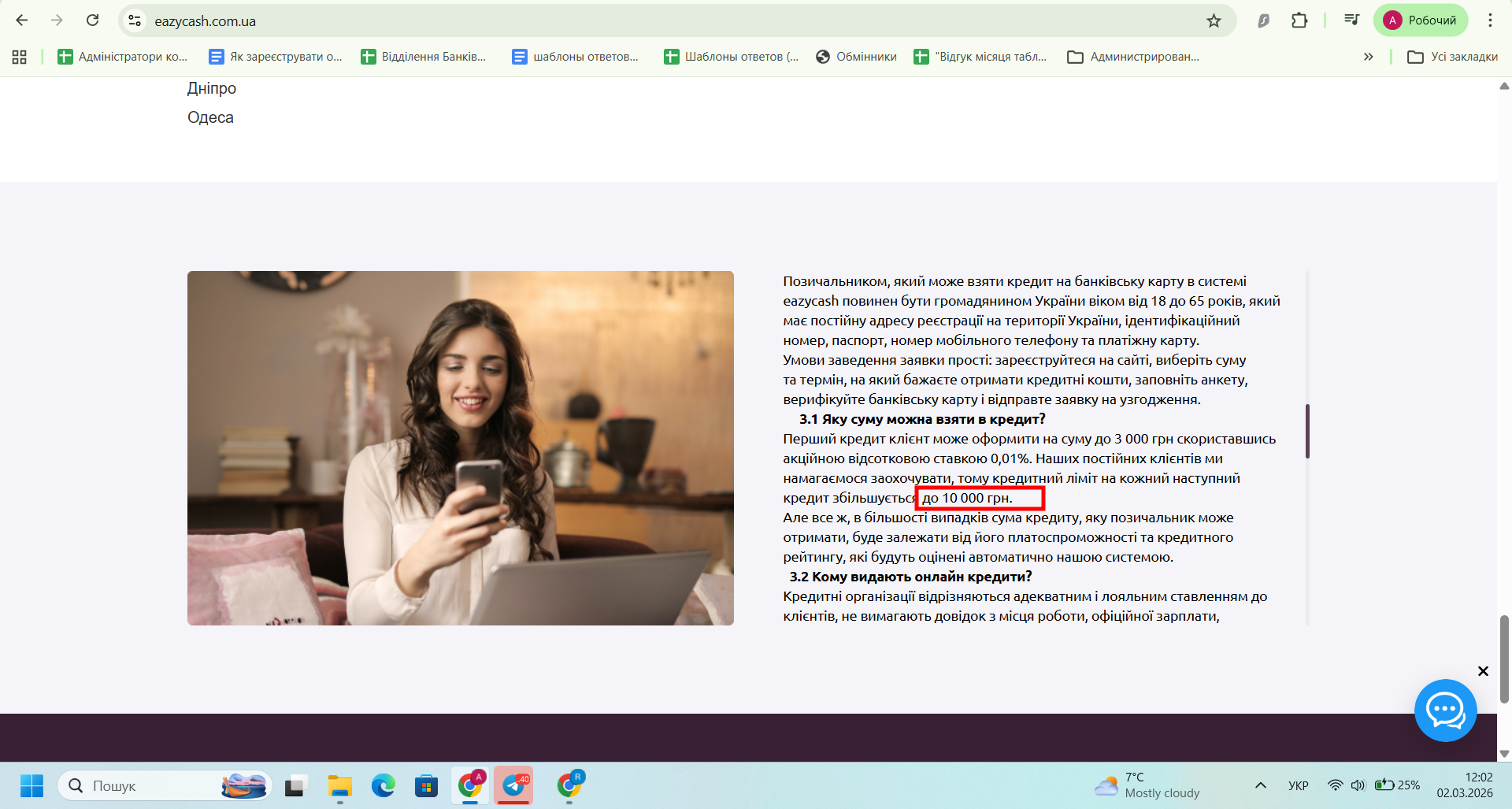
Task: Click the Пошук taskbar search box
Action: click(165, 785)
